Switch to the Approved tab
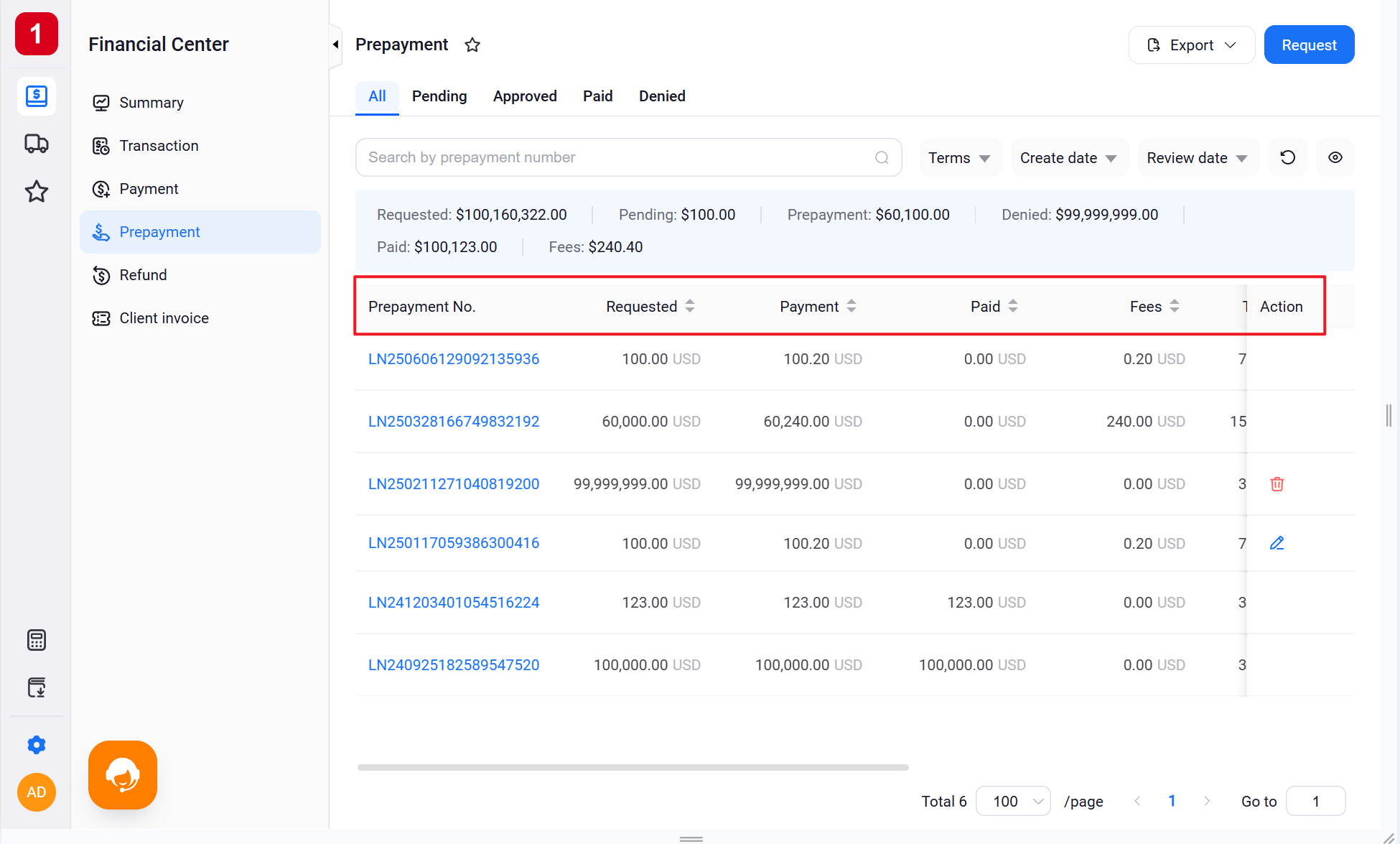 [x=525, y=96]
